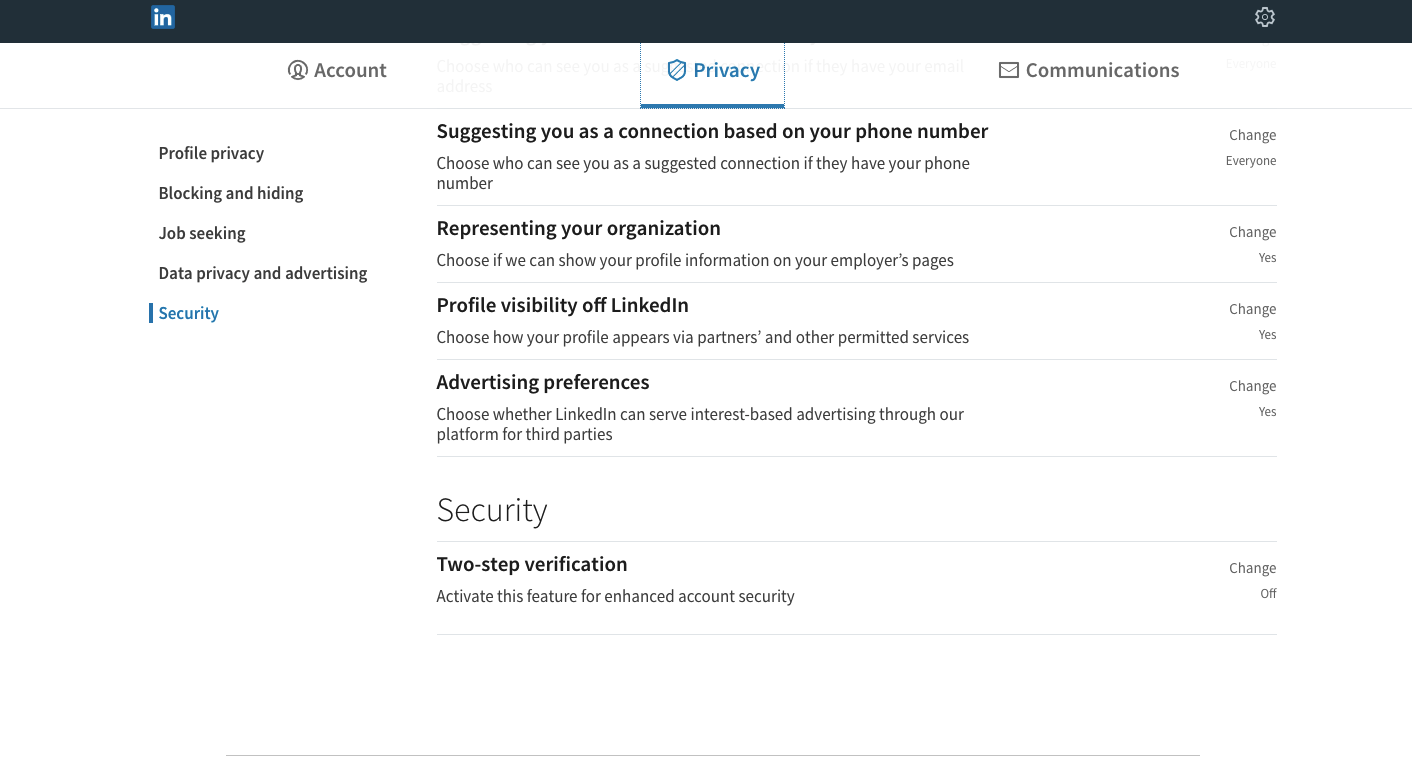Click the Advertising preferences heading
Screen dimensions: 1412x761
point(543,382)
